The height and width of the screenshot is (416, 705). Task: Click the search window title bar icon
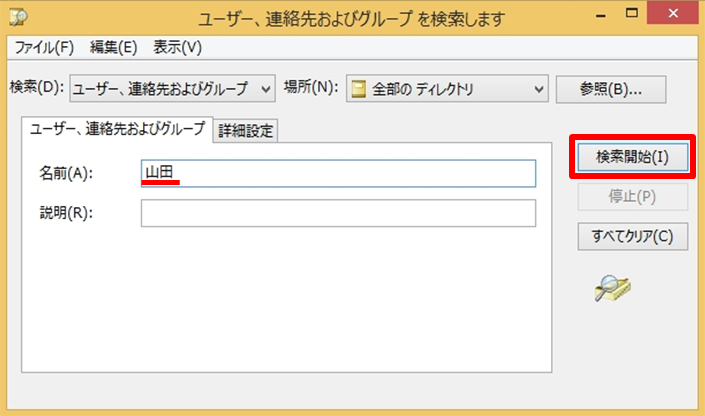(x=18, y=17)
